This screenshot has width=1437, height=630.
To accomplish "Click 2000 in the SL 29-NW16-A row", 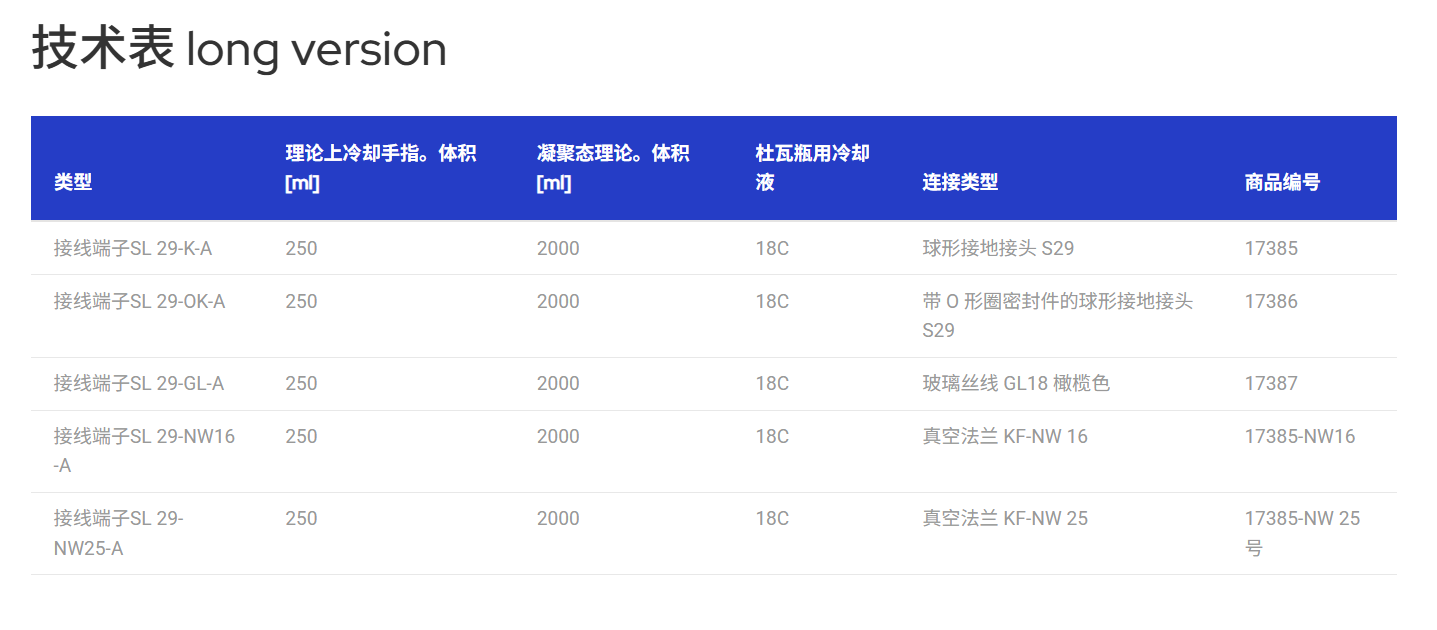I will tap(558, 436).
